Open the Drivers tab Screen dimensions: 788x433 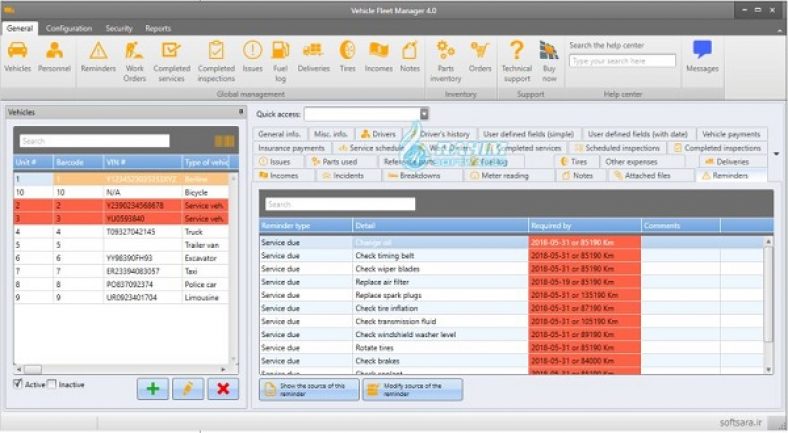coord(378,134)
